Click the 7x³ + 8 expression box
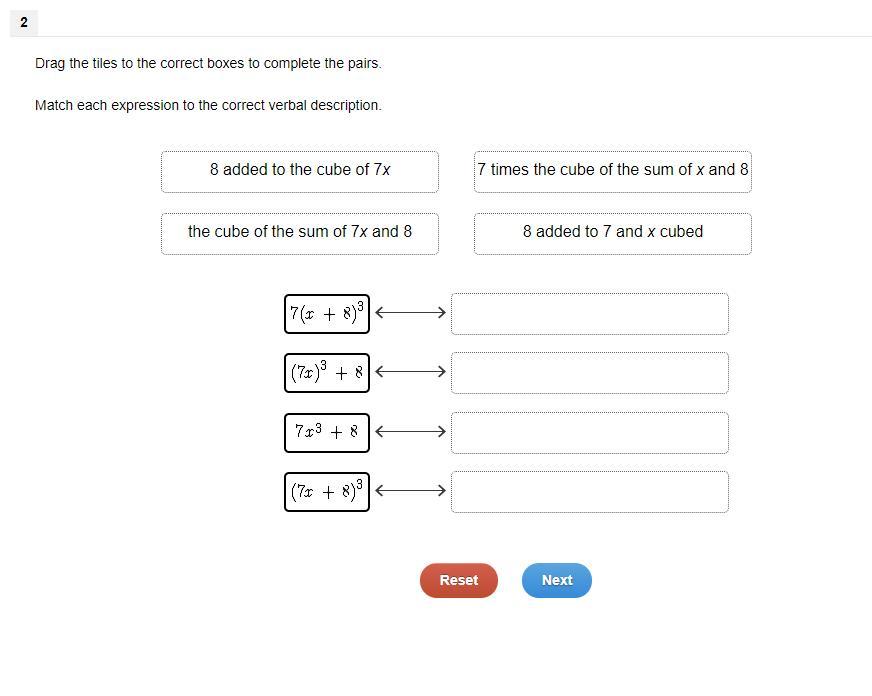This screenshot has height=696, width=872. point(327,433)
